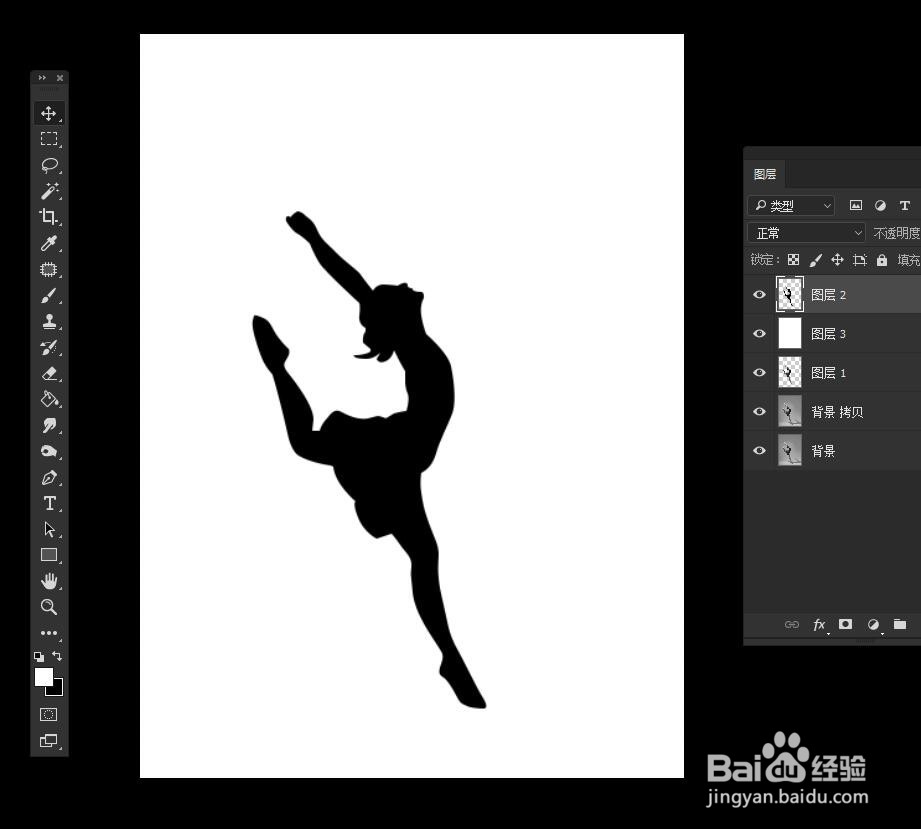Open the 类型 layer filter dropdown
This screenshot has height=829, width=921.
point(791,206)
